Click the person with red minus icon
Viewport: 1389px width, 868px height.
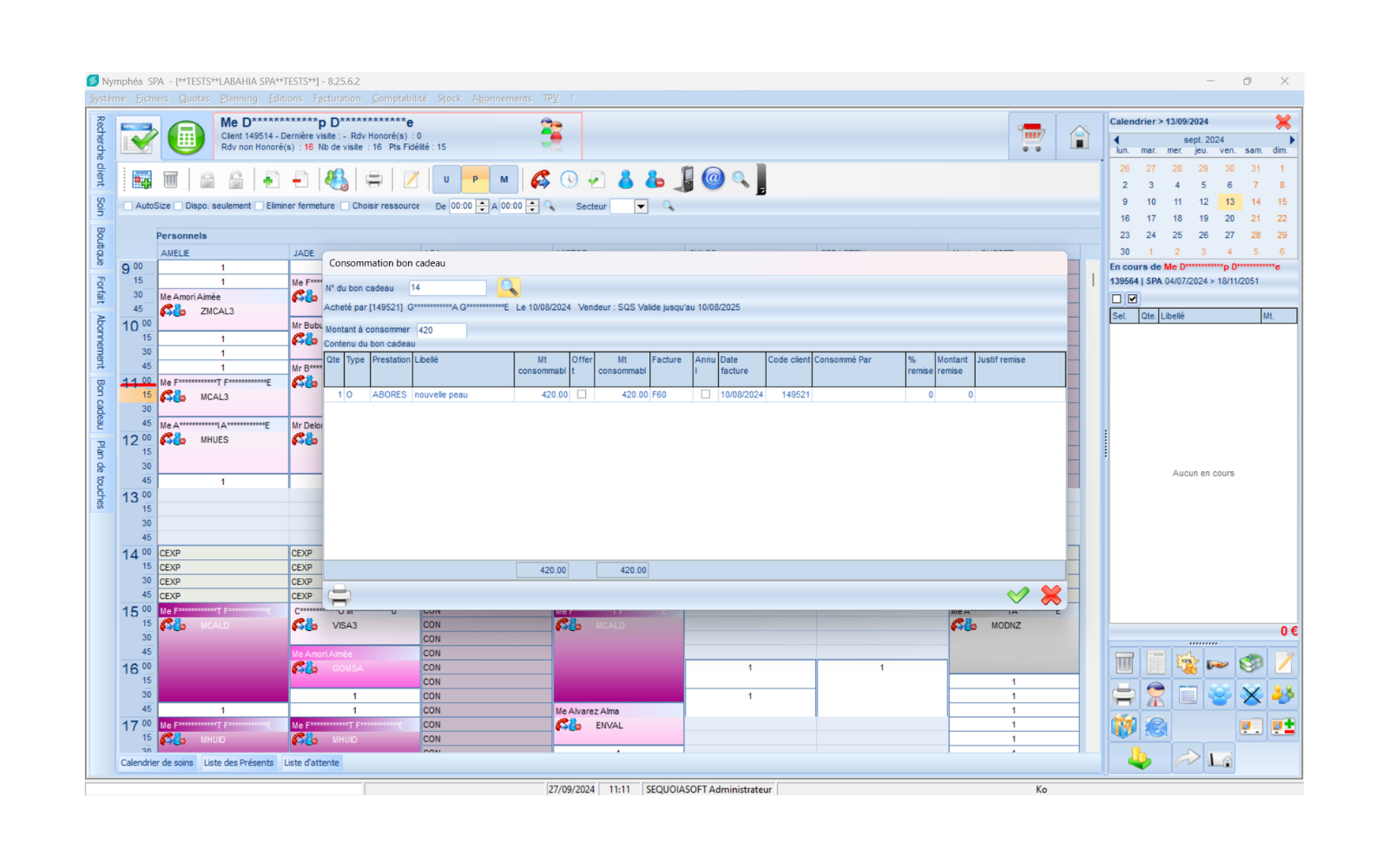coord(655,180)
